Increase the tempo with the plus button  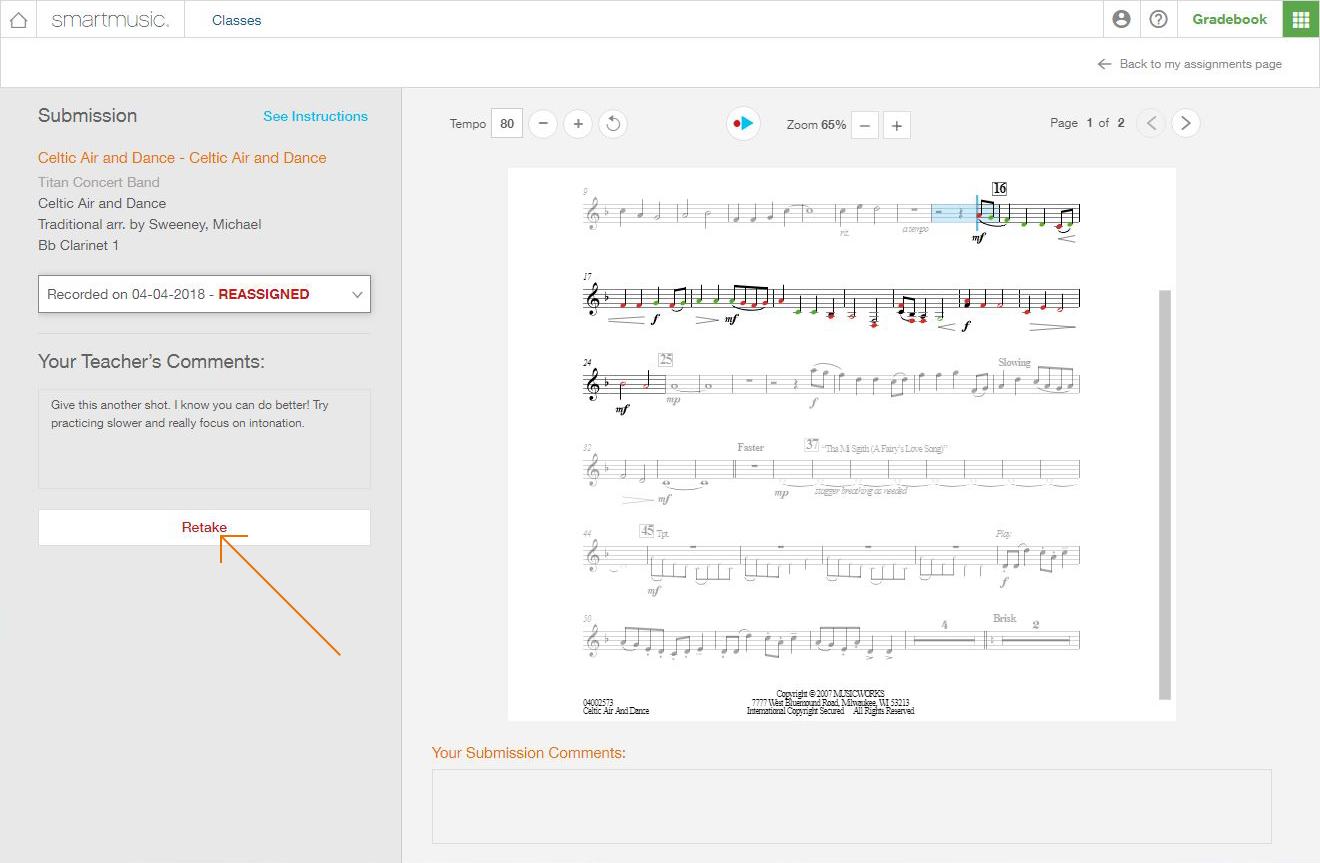pos(577,124)
